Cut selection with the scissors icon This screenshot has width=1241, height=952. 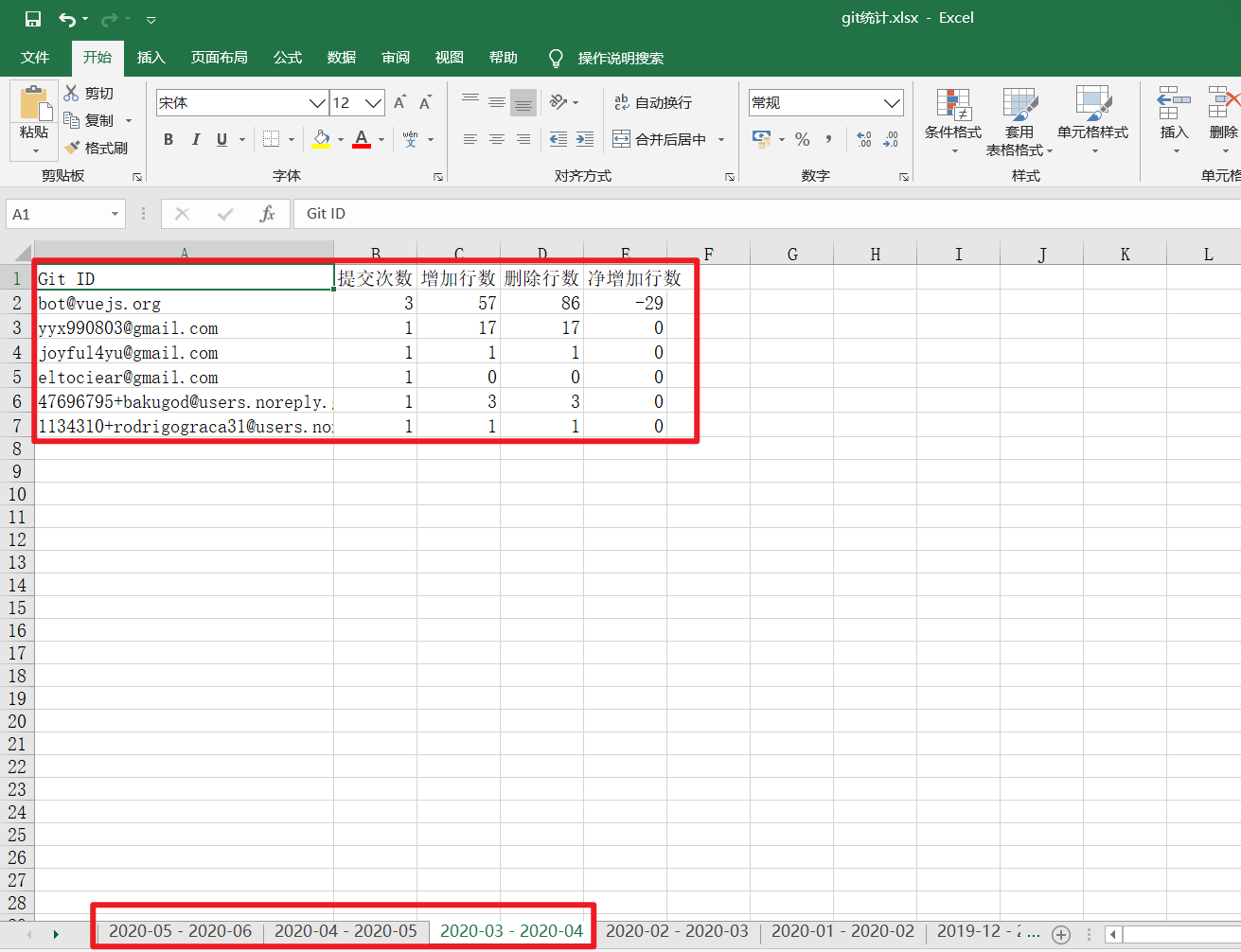click(x=72, y=93)
